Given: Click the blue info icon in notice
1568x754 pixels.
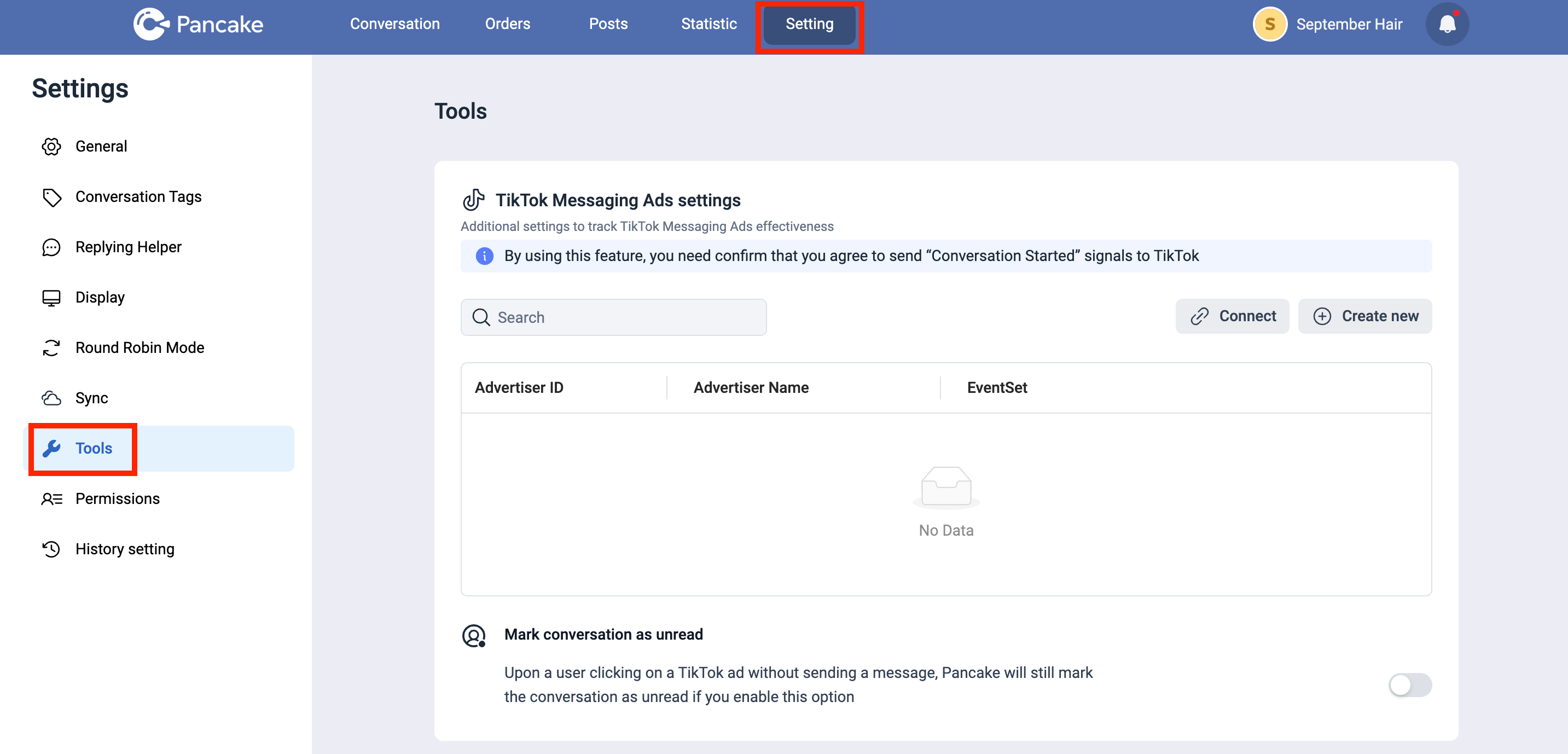Looking at the screenshot, I should [485, 256].
